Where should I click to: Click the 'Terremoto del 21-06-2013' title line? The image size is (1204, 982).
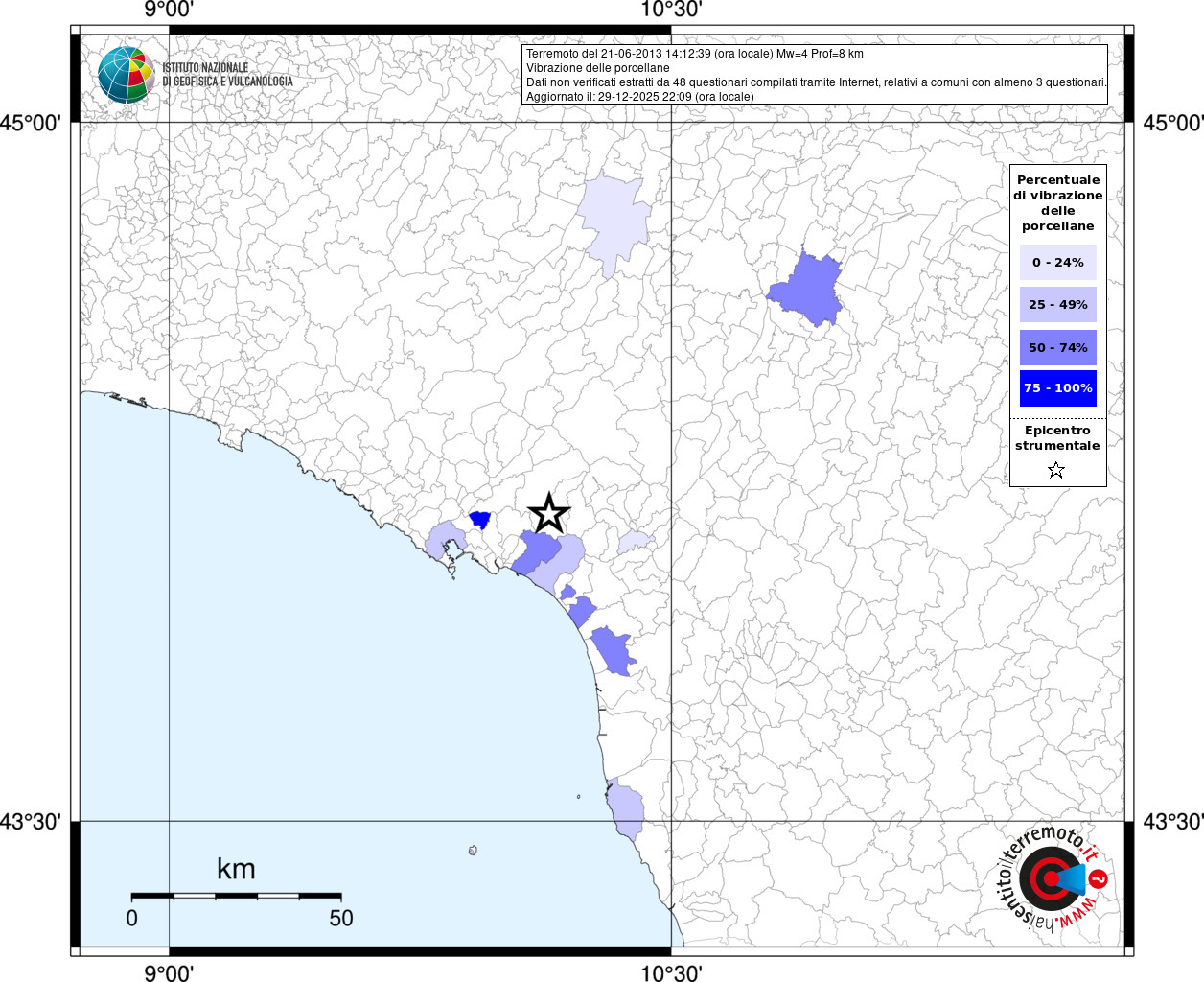695,54
